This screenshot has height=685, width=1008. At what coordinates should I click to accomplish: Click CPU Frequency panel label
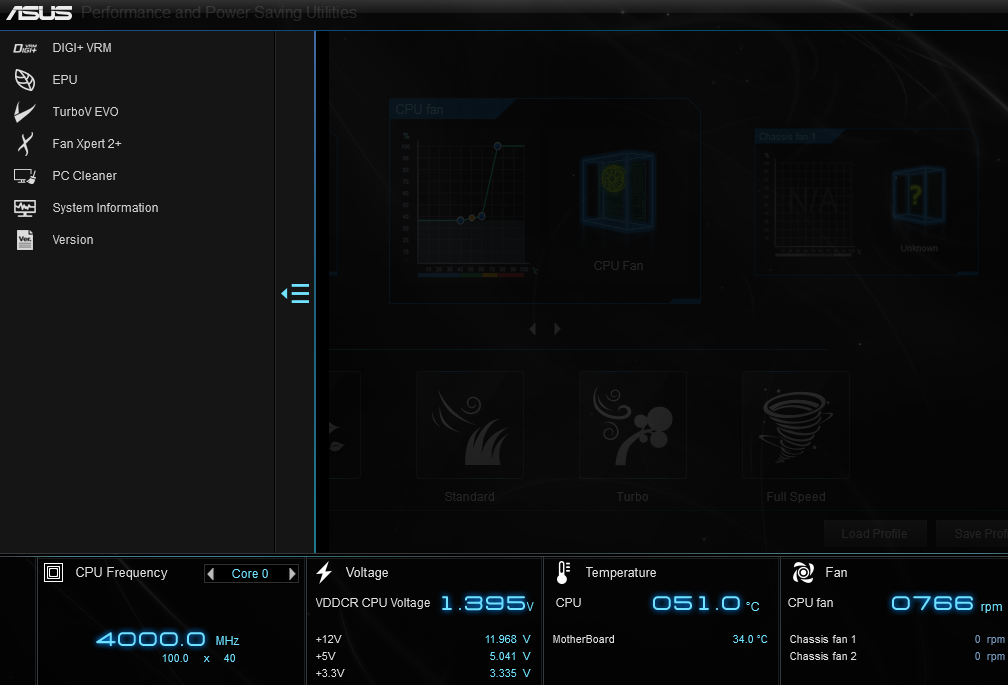122,573
